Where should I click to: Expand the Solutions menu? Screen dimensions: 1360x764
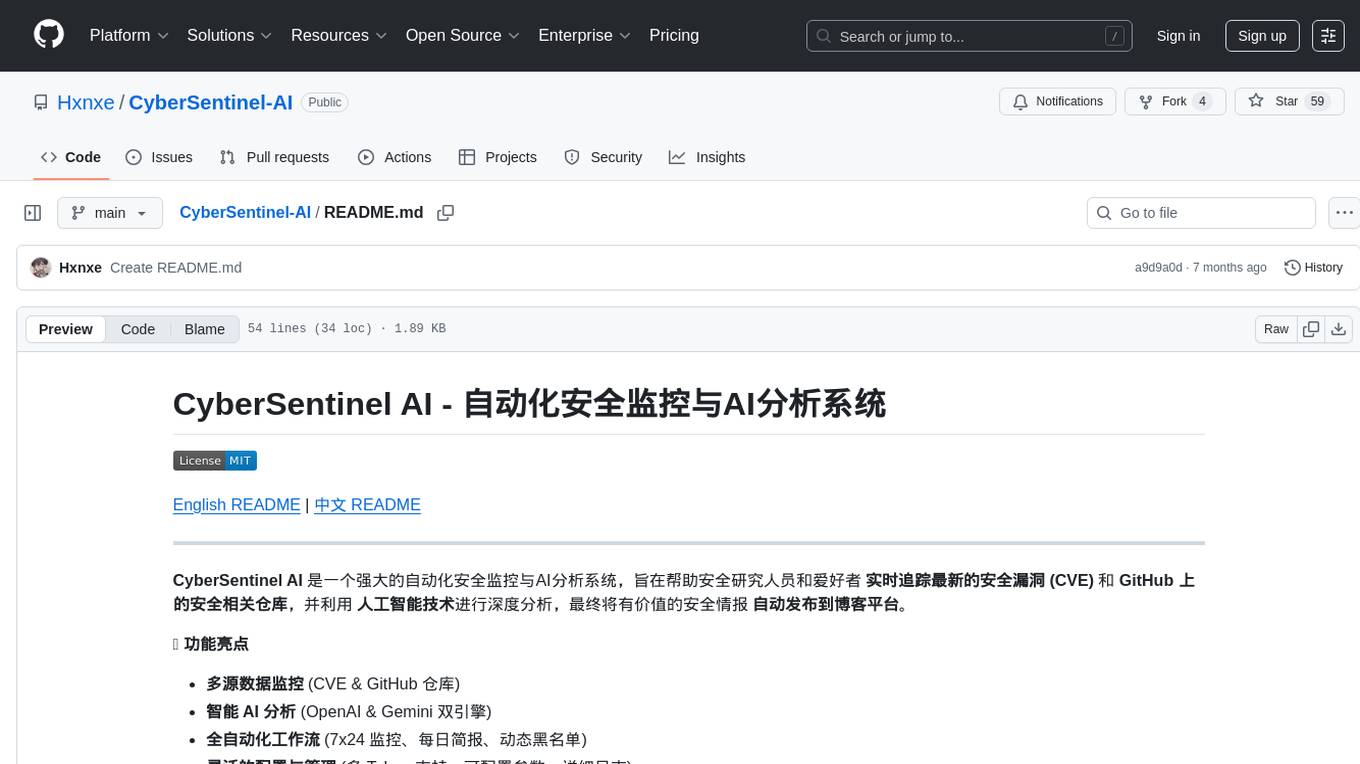pos(230,35)
